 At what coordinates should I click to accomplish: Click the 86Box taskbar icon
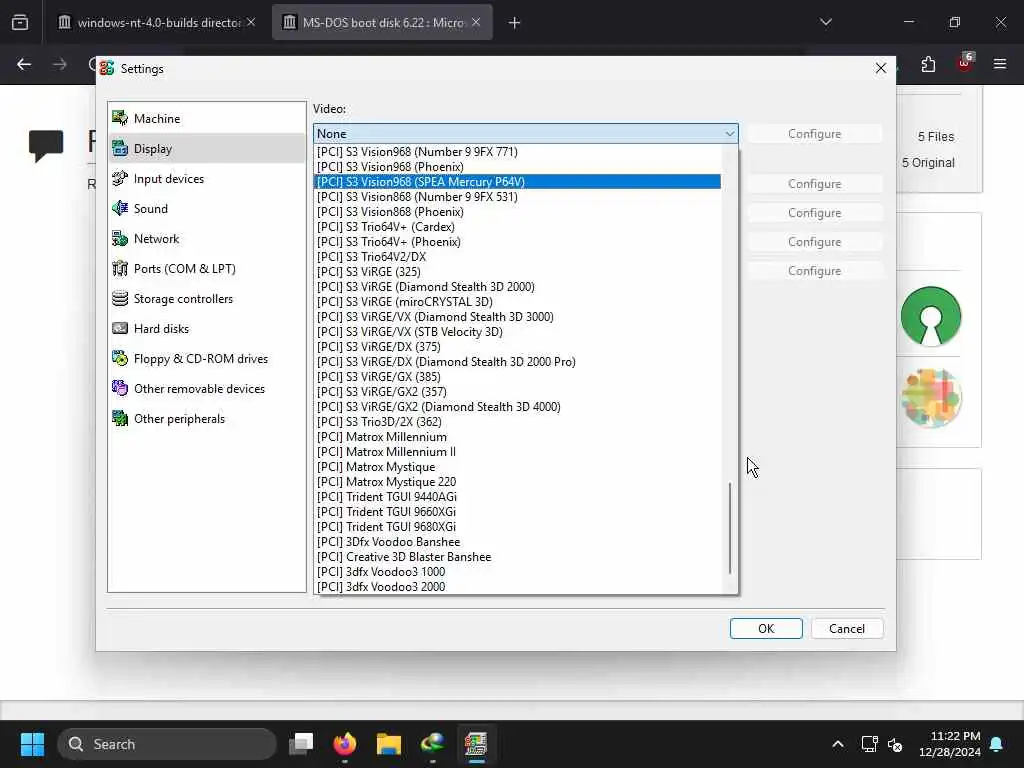476,744
